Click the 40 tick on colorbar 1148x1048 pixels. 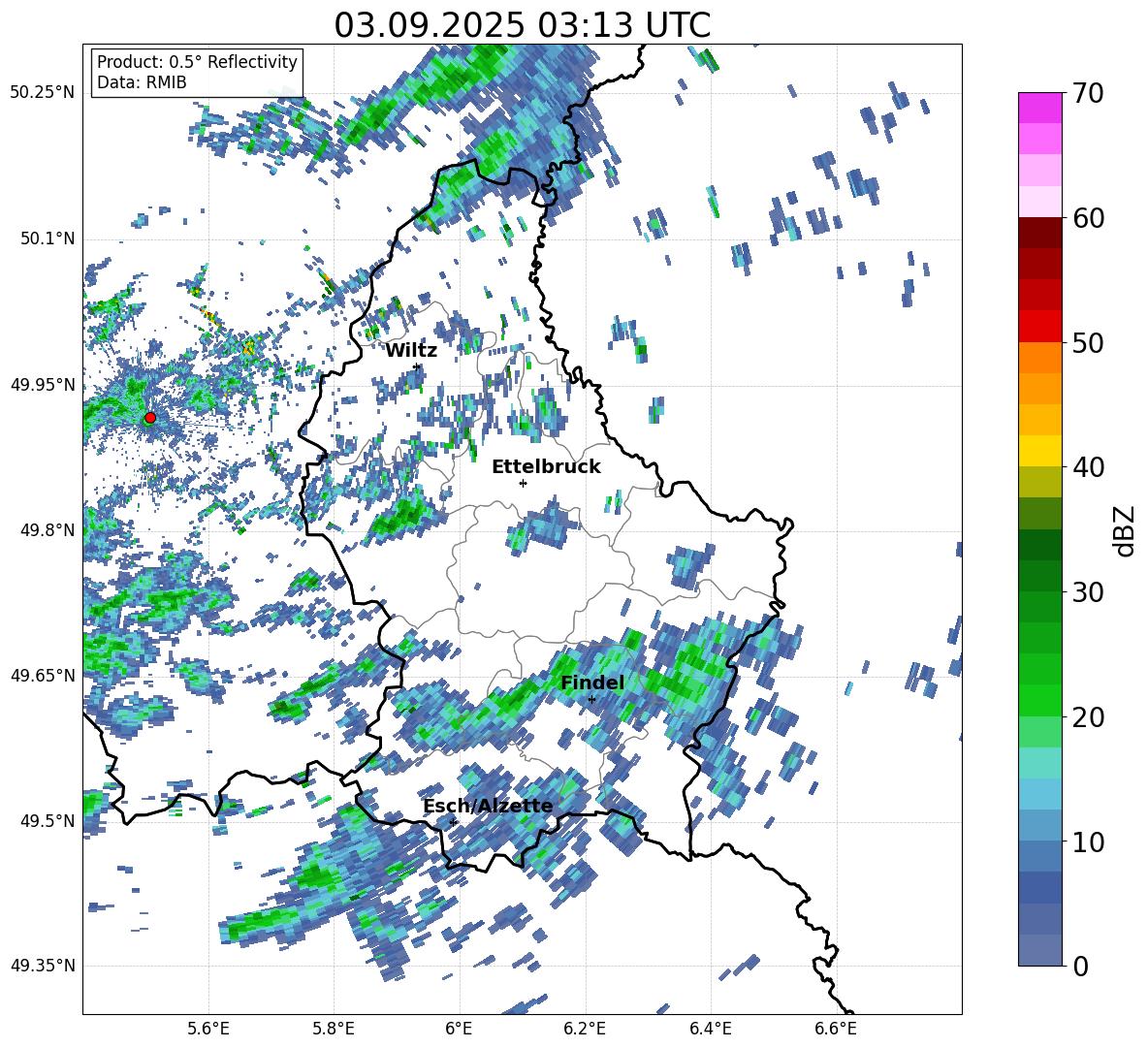[x=1088, y=467]
